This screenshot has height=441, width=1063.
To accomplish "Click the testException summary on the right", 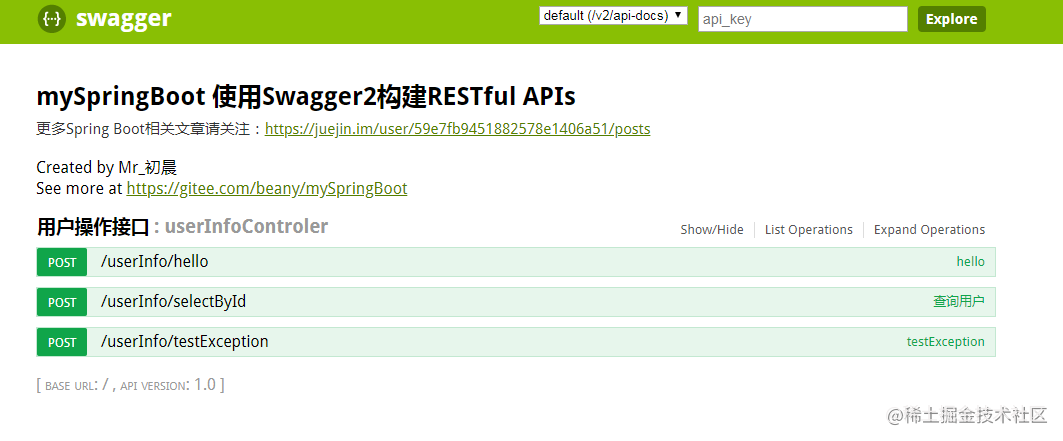I will (x=946, y=341).
